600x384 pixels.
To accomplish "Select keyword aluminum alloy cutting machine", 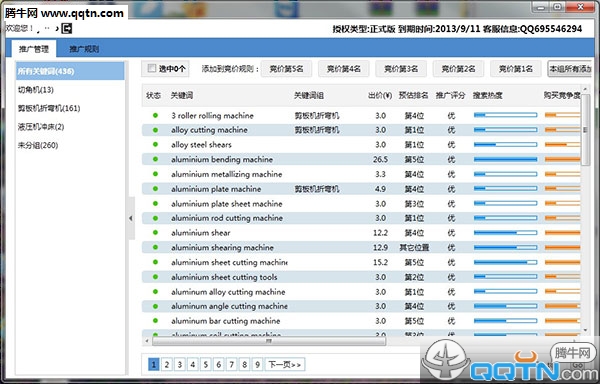I will [228, 292].
